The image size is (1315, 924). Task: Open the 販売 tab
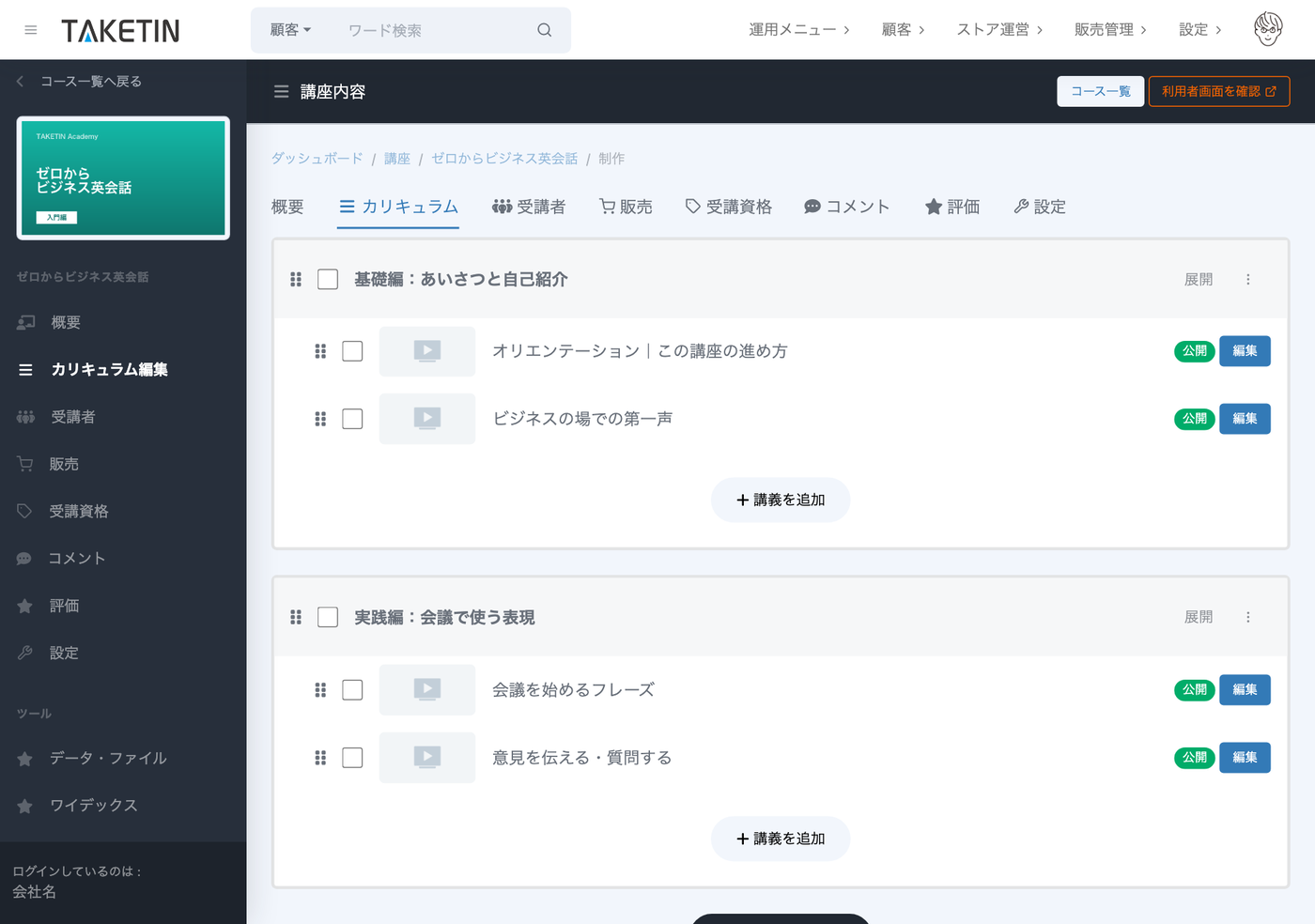click(626, 208)
